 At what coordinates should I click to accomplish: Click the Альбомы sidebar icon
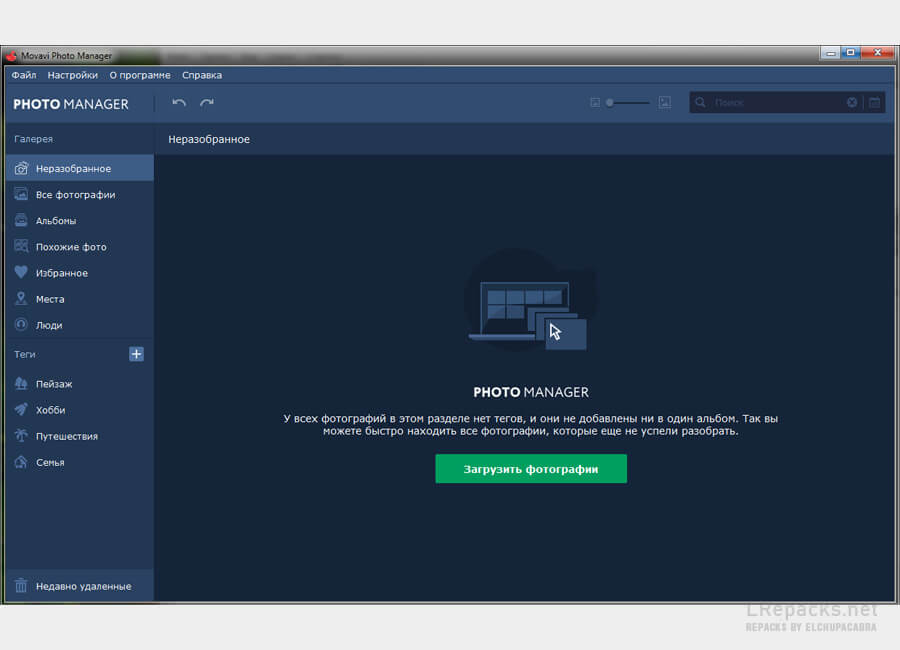(x=21, y=220)
